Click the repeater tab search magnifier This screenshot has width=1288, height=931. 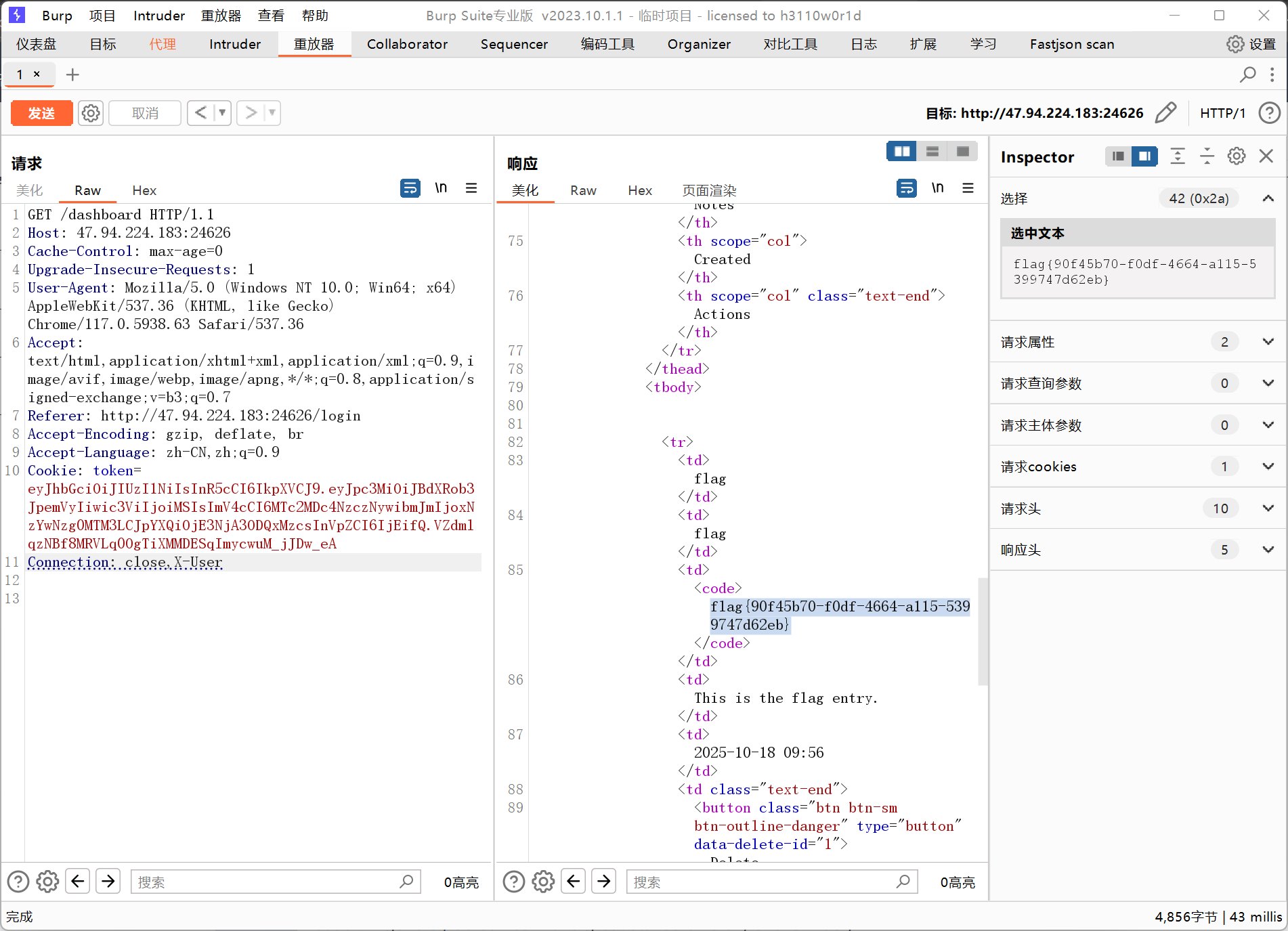pyautogui.click(x=1247, y=74)
